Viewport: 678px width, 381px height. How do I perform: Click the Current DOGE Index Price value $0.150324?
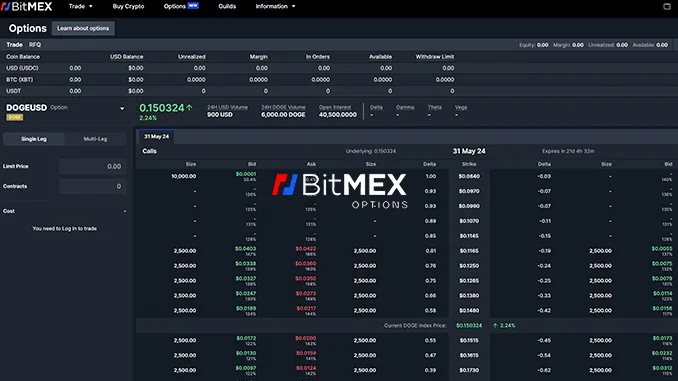pyautogui.click(x=469, y=326)
